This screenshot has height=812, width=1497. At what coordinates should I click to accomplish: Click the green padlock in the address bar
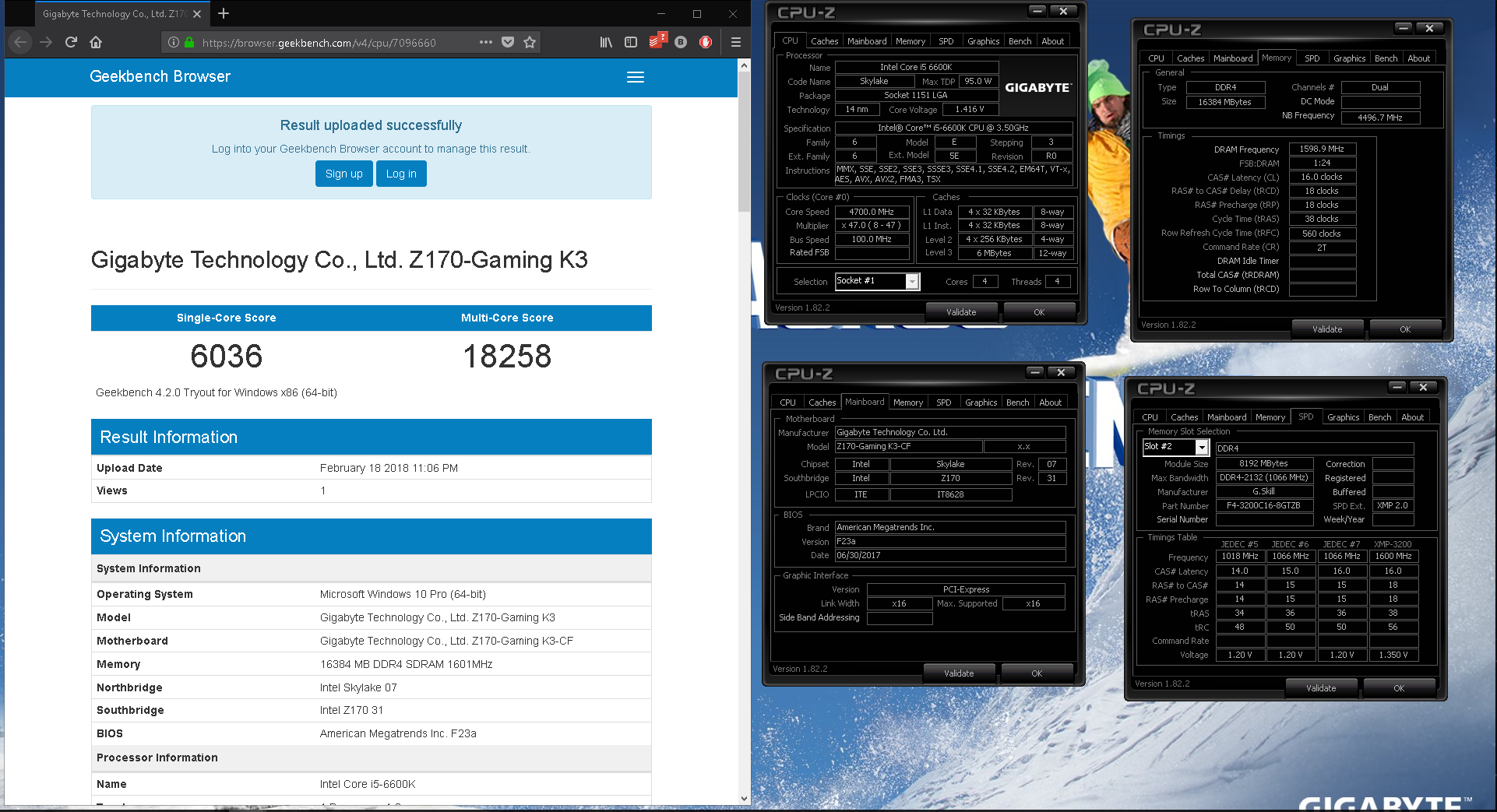(x=189, y=42)
